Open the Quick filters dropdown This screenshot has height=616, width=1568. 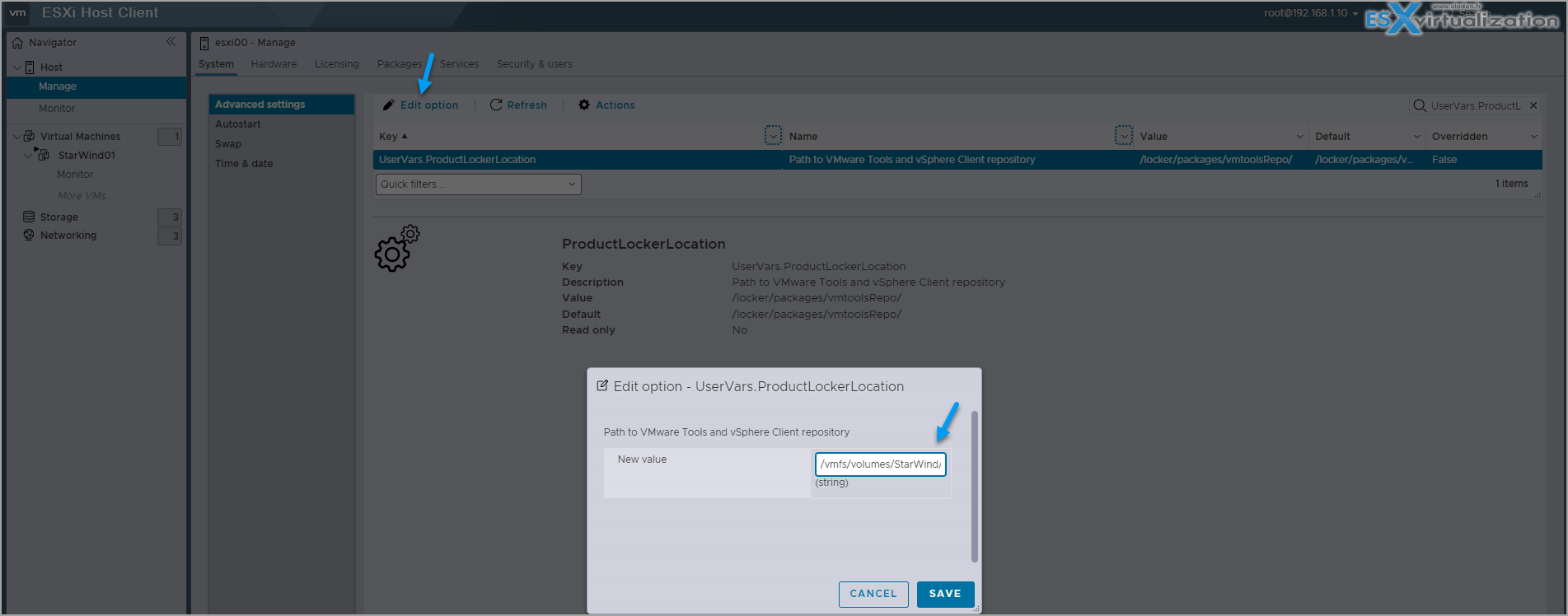(479, 184)
